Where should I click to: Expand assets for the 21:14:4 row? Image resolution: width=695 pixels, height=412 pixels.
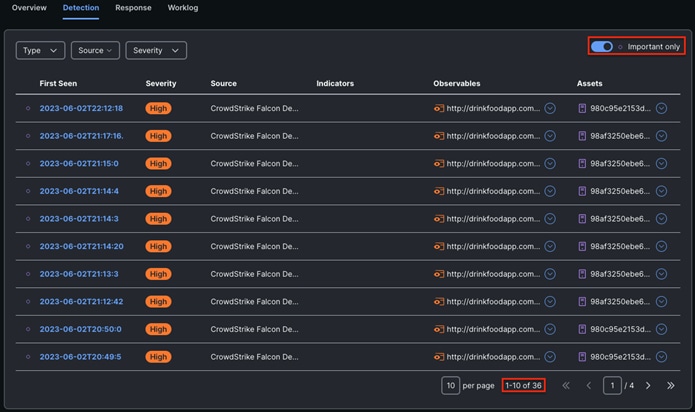tap(661, 191)
